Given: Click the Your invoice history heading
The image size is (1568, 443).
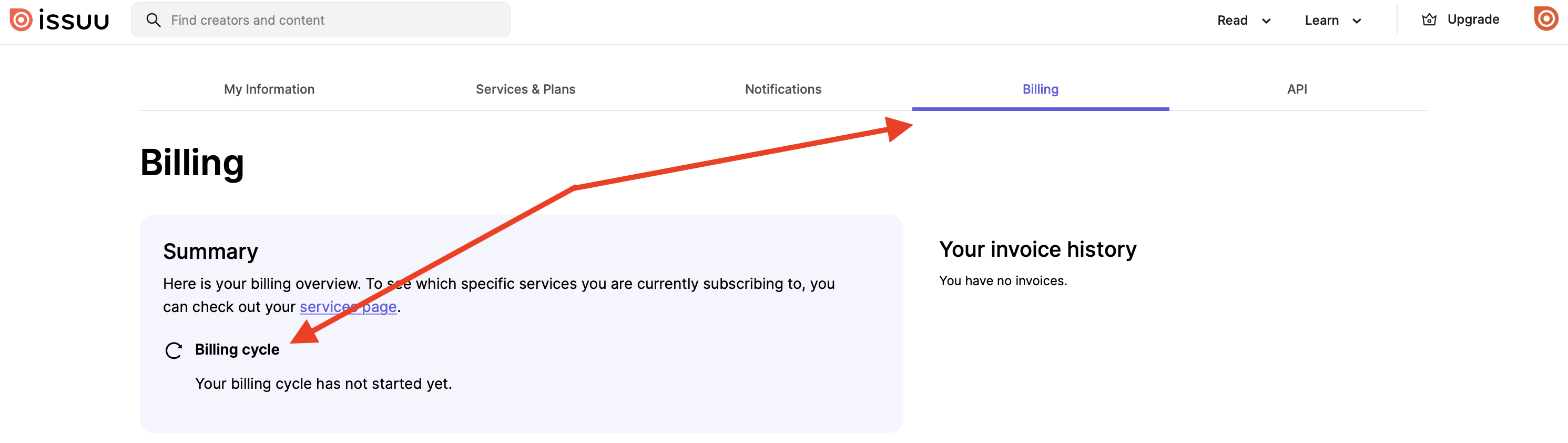Looking at the screenshot, I should pos(1037,249).
